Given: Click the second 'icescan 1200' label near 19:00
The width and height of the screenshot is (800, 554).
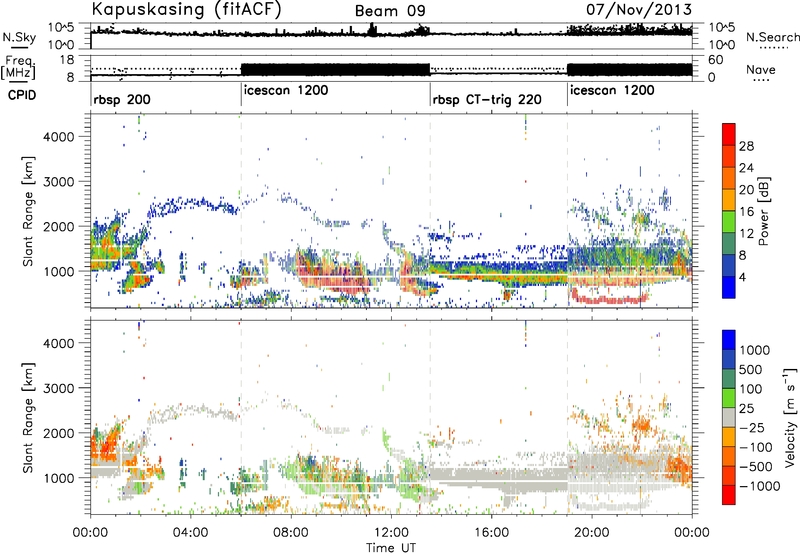Looking at the screenshot, I should 612,90.
